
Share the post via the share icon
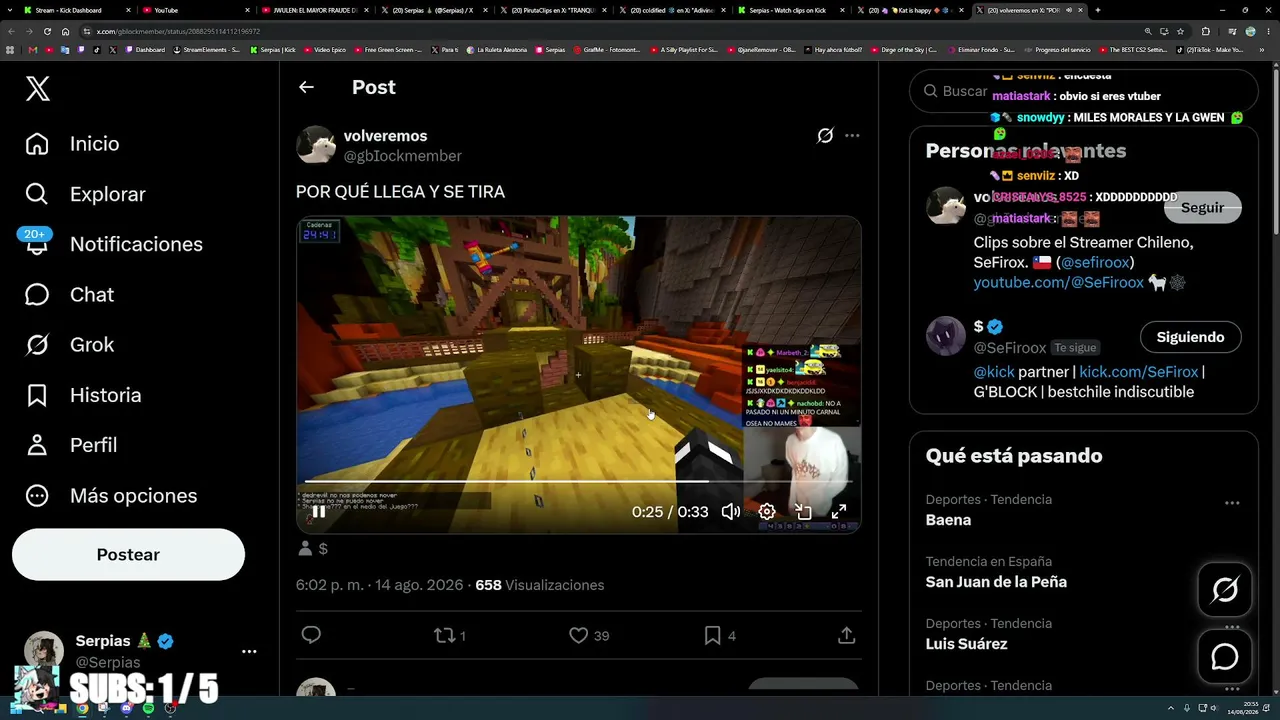(846, 635)
